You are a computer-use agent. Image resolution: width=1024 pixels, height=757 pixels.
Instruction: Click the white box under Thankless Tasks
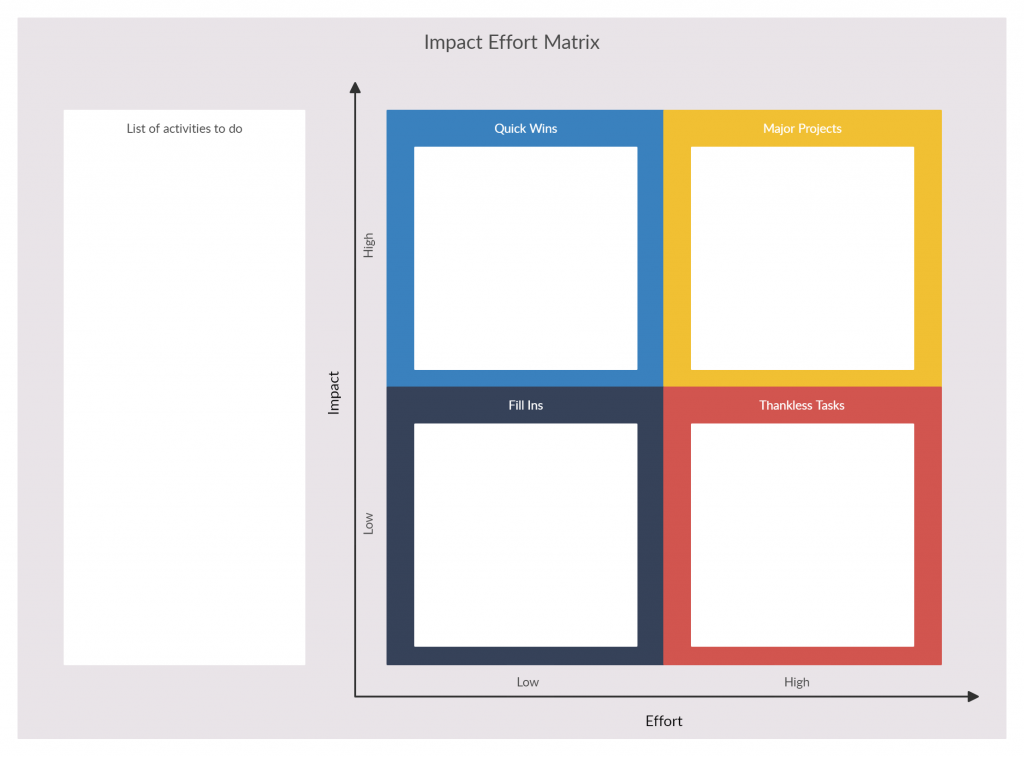coord(802,534)
